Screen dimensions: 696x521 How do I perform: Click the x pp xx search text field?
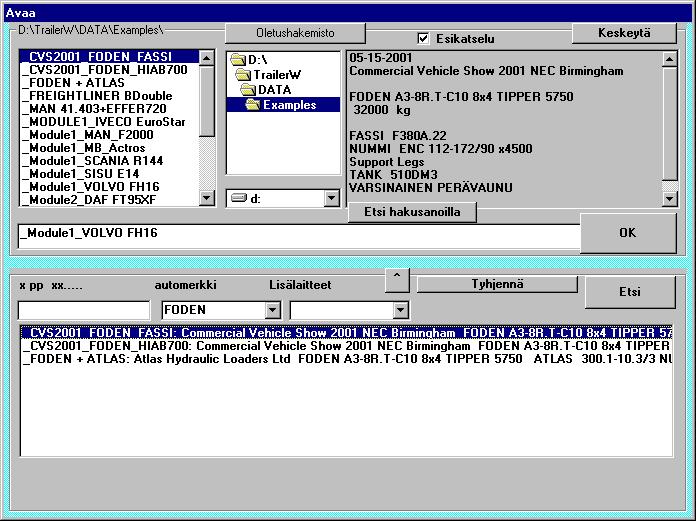click(84, 310)
